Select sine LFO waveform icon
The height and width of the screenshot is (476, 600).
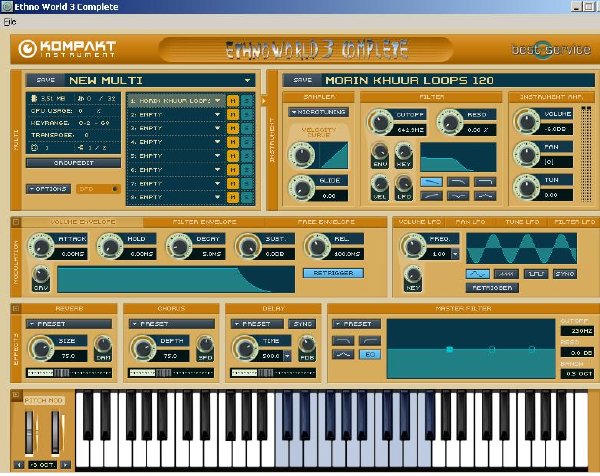click(x=478, y=274)
